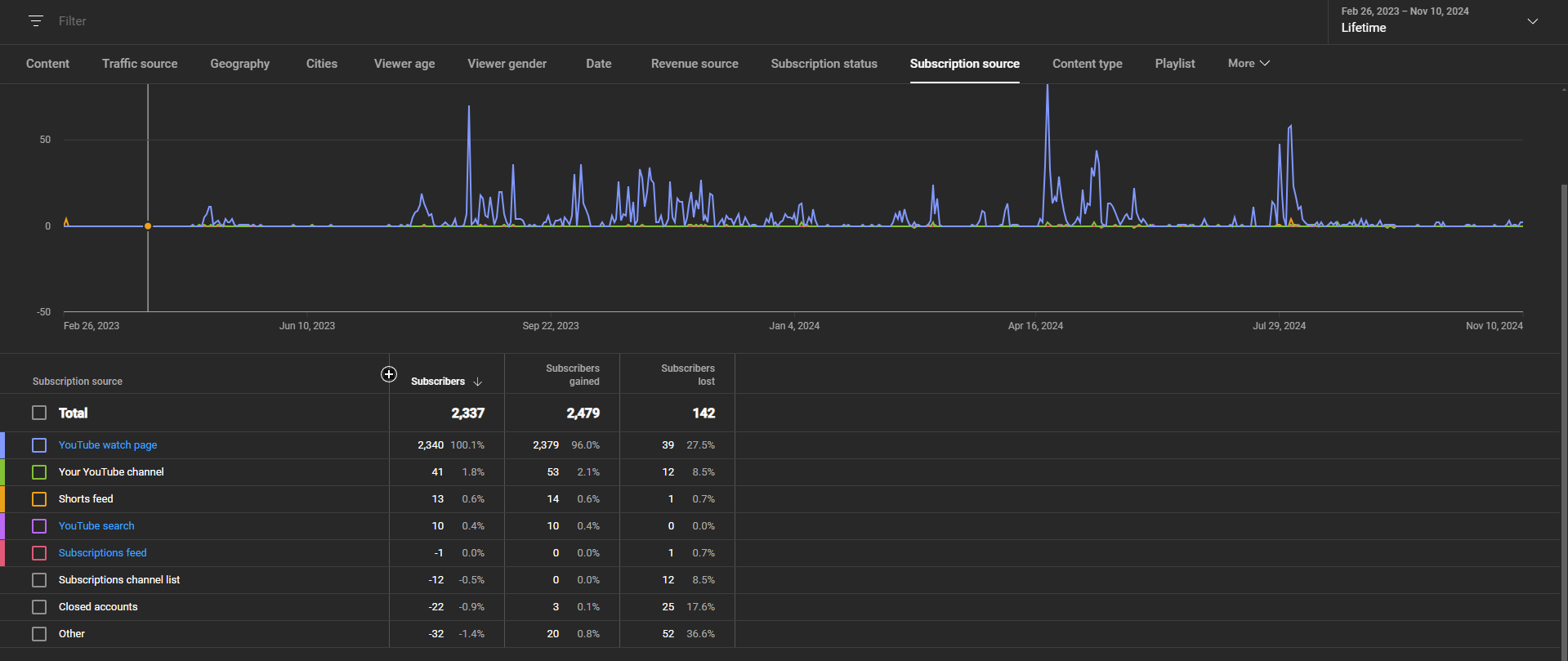Image resolution: width=1568 pixels, height=661 pixels.
Task: Click the YouTube search link
Action: pos(96,526)
